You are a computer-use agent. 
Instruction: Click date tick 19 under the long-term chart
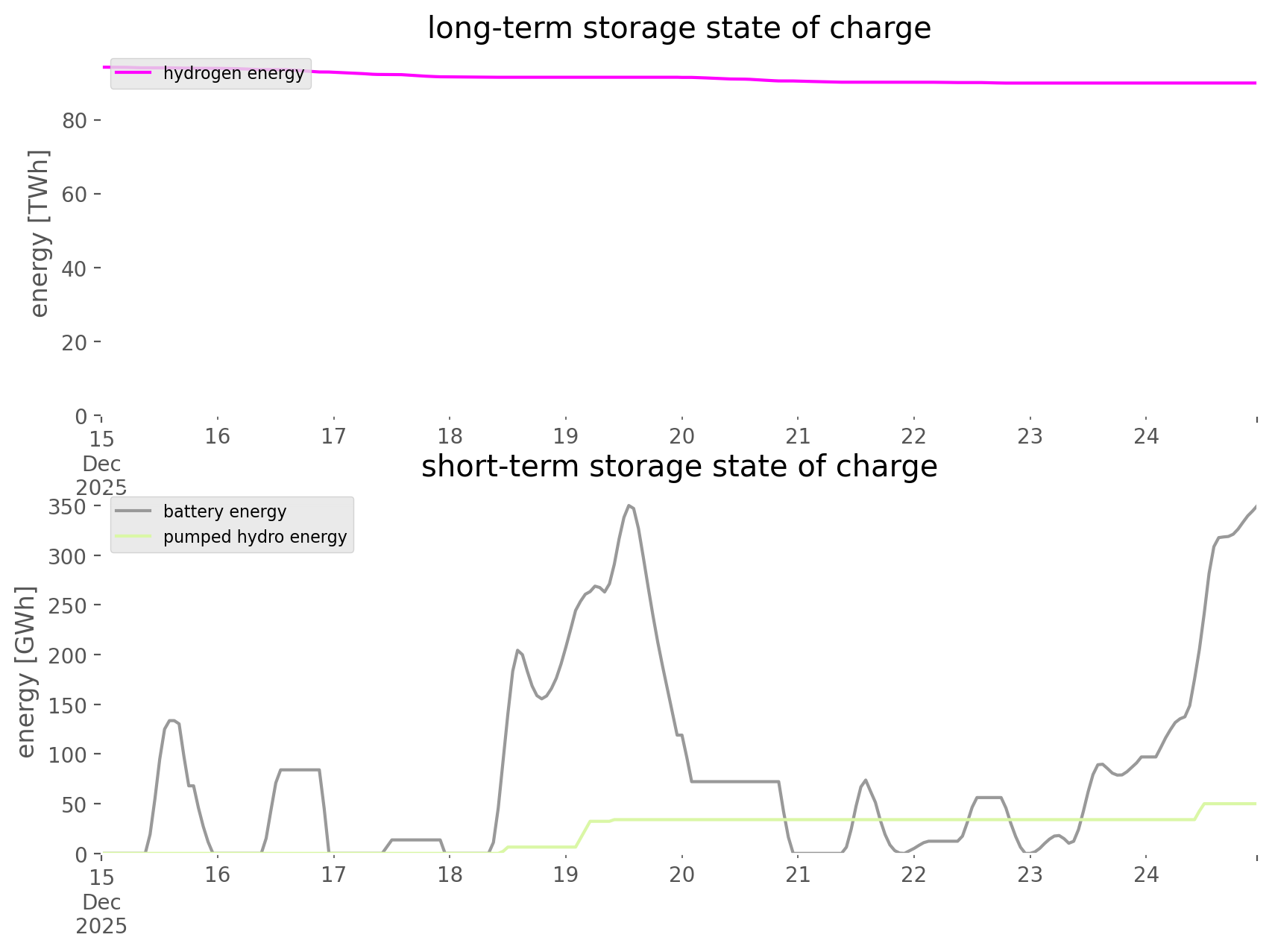[x=566, y=436]
